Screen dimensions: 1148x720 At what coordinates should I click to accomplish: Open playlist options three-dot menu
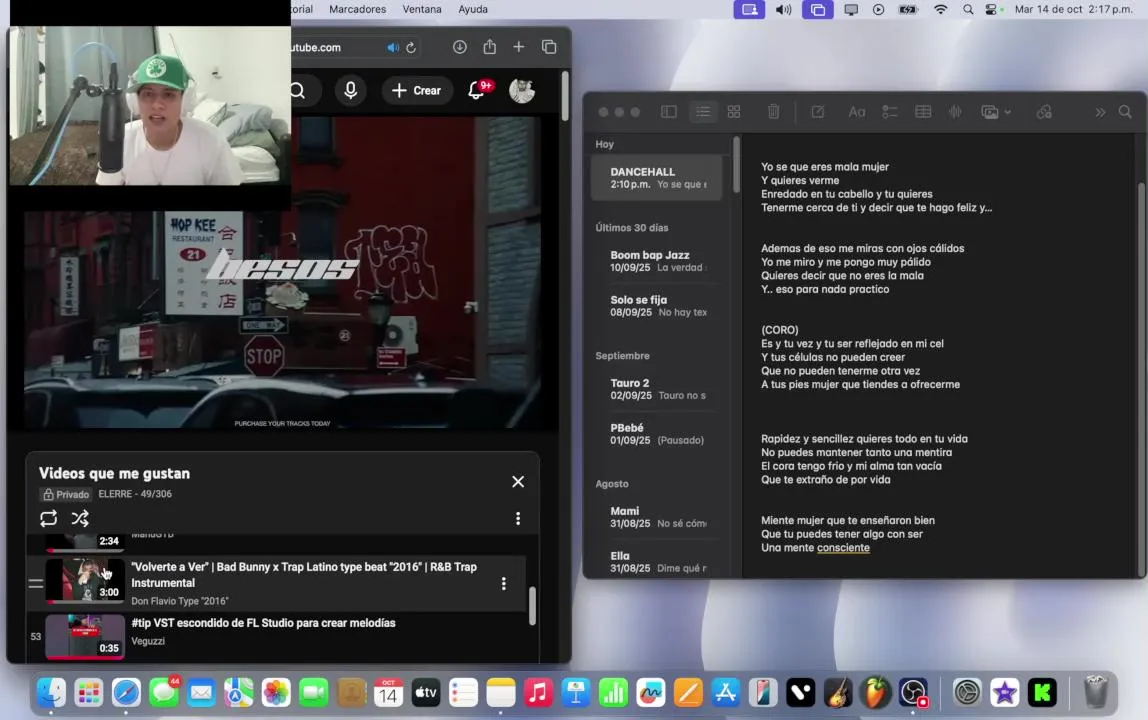pyautogui.click(x=518, y=519)
